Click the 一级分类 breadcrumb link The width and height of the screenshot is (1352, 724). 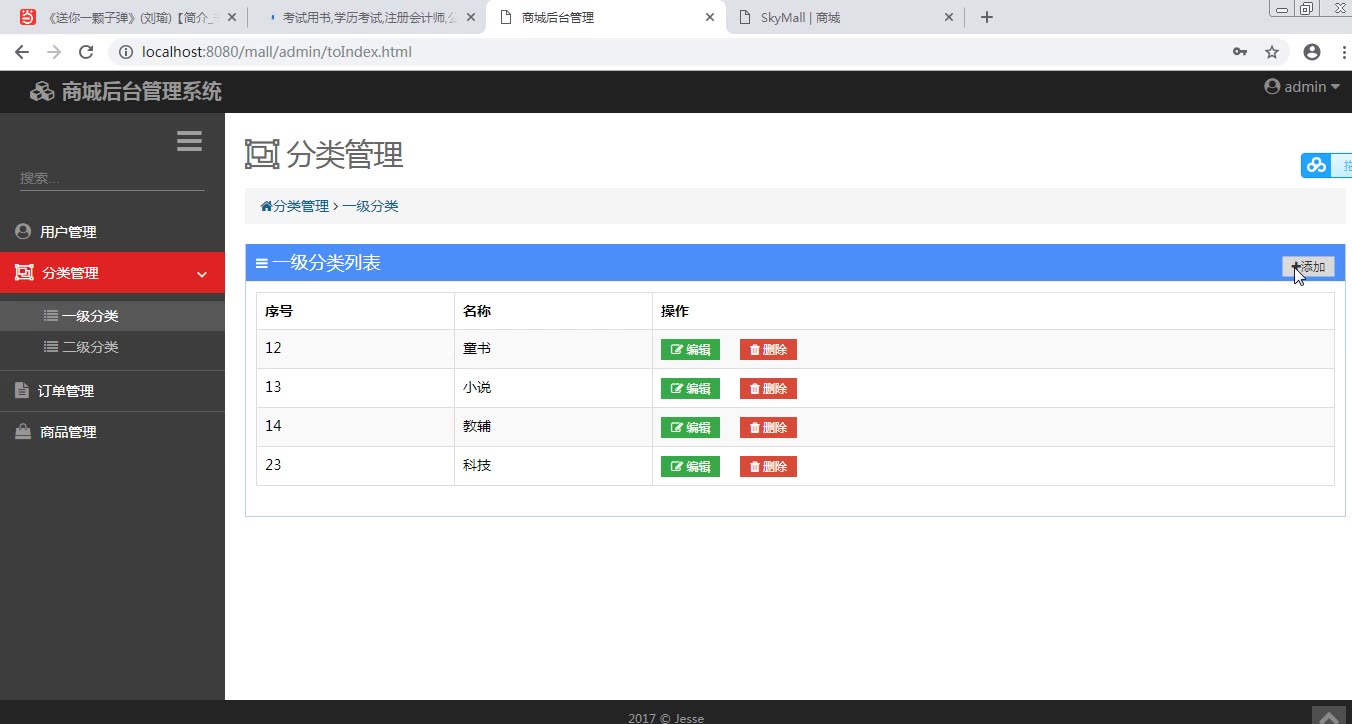[x=370, y=206]
